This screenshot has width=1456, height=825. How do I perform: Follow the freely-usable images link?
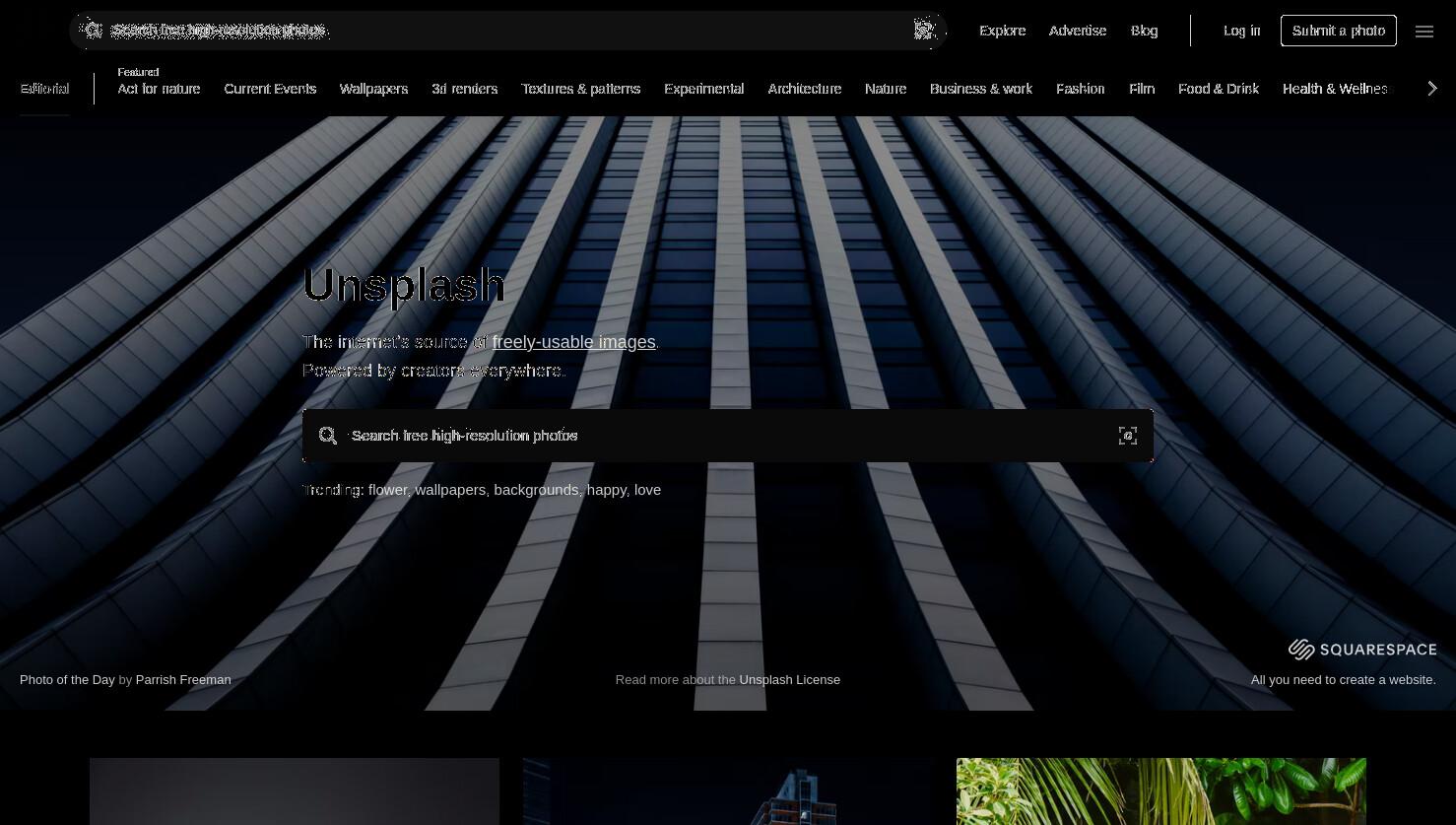[573, 342]
